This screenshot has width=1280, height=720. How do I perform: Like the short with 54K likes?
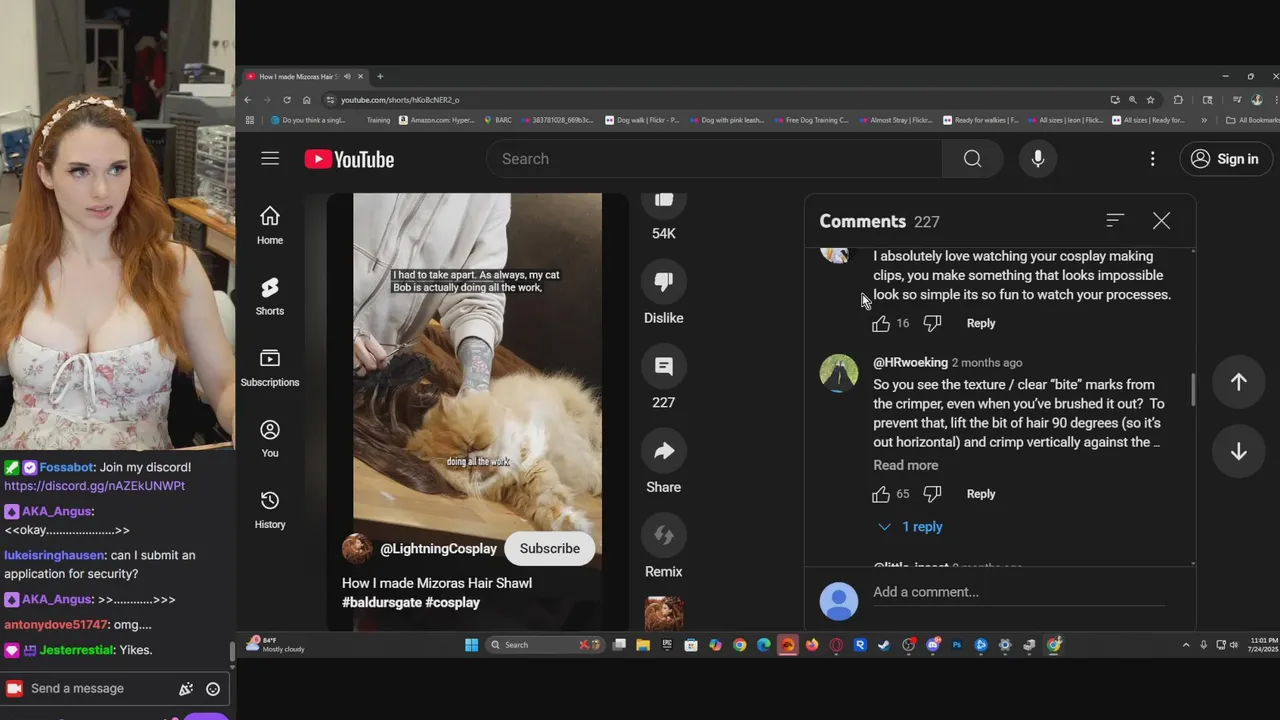663,203
